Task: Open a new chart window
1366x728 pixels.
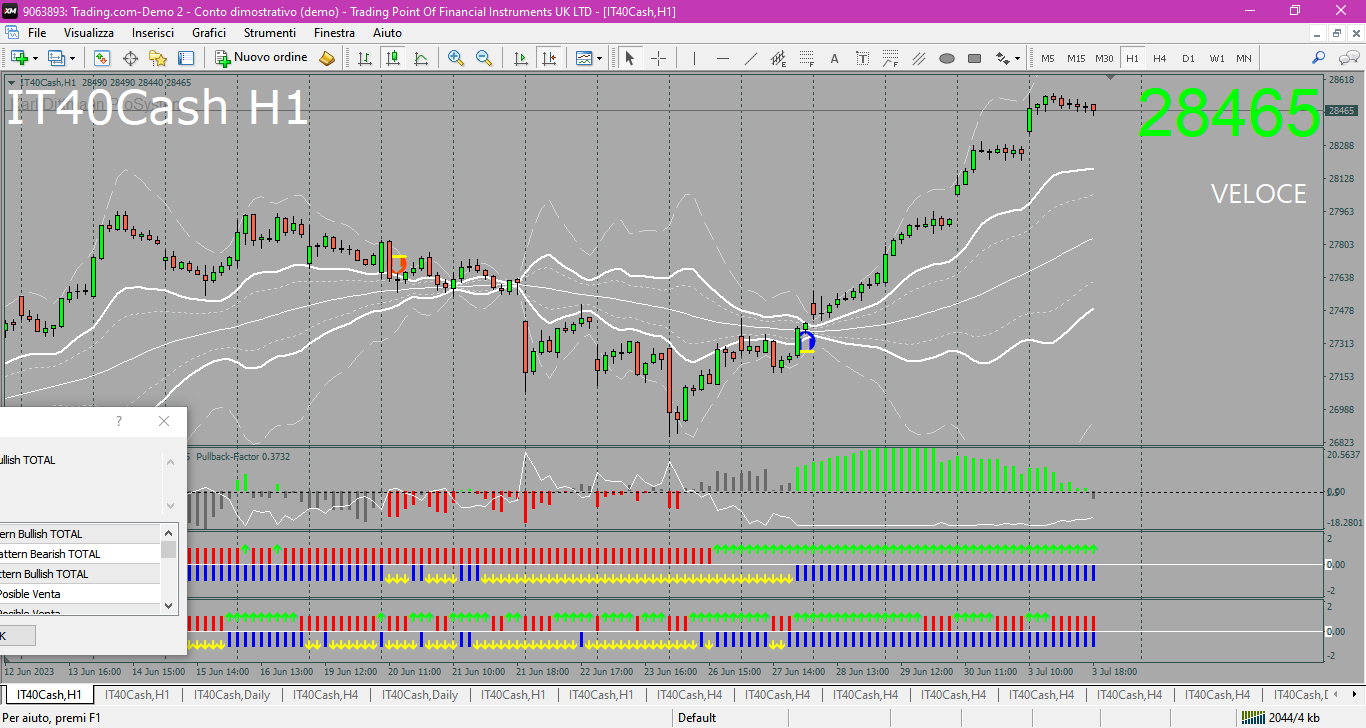Action: (x=19, y=58)
